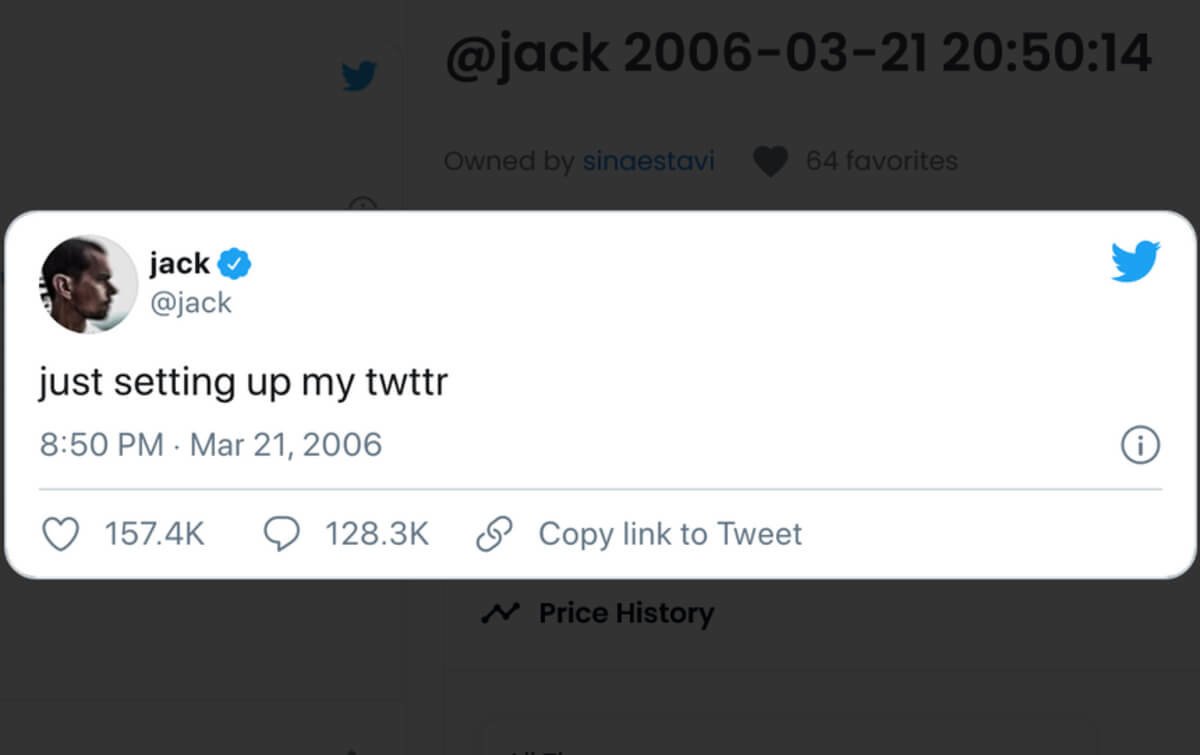Click the 157.4K likes count
This screenshot has height=755, width=1200.
point(154,534)
